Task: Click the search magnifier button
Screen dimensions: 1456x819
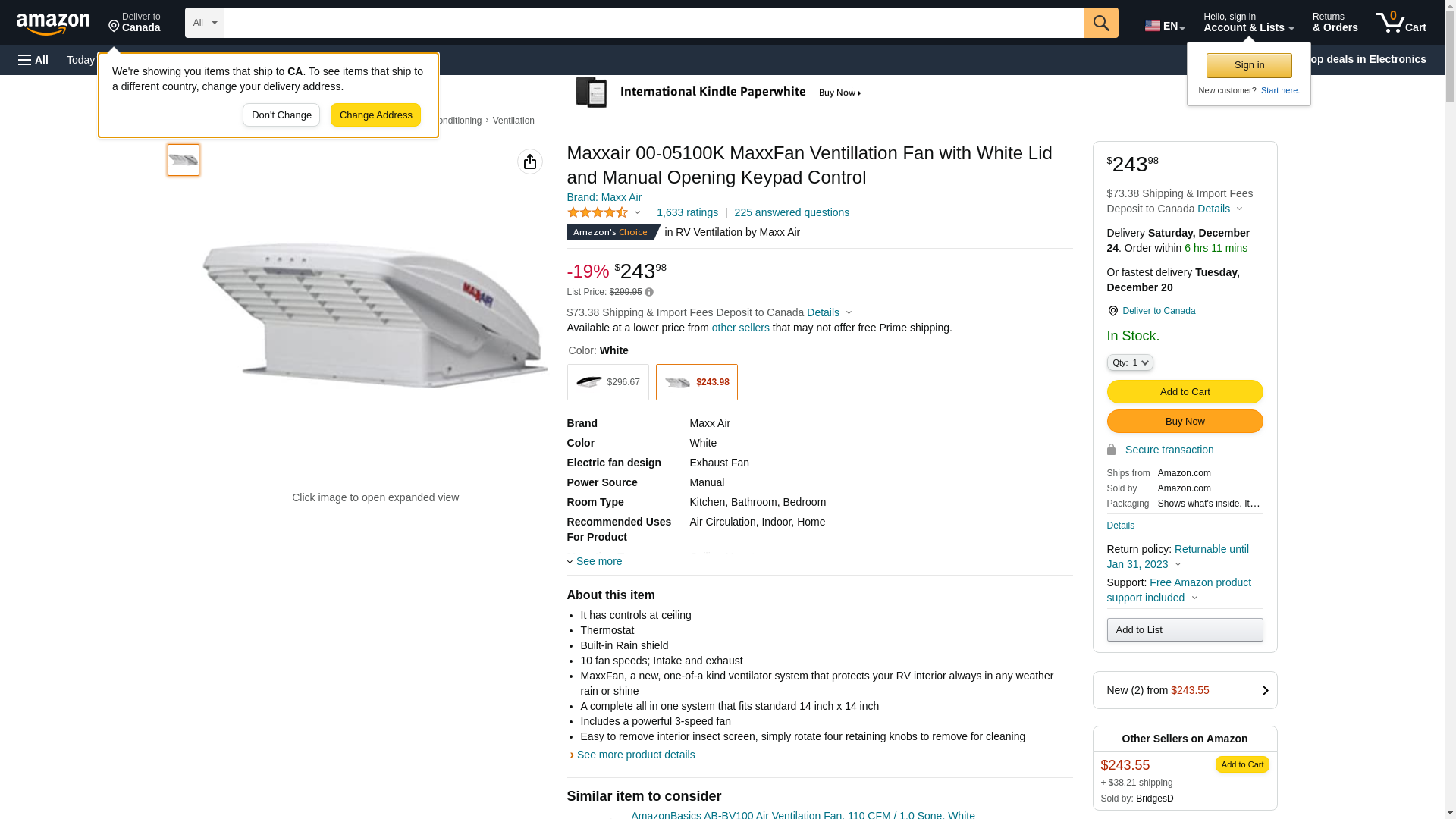Action: (x=1100, y=23)
